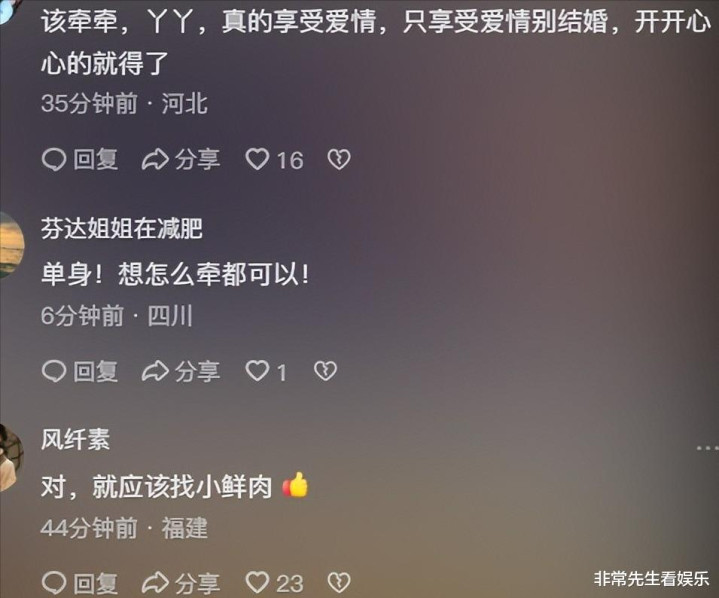Open 芬达姐姐在减肥's profile avatar
The height and width of the screenshot is (598, 719).
[x=10, y=245]
